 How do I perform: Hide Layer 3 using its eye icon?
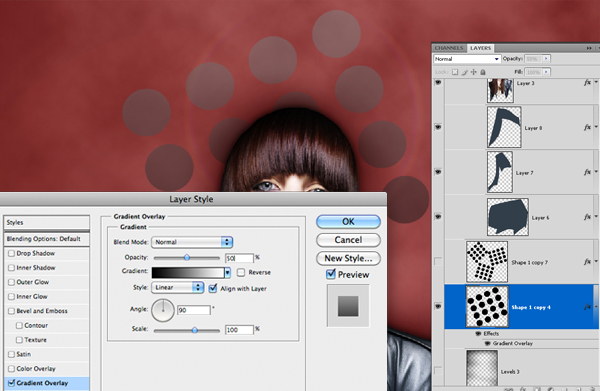click(x=438, y=83)
